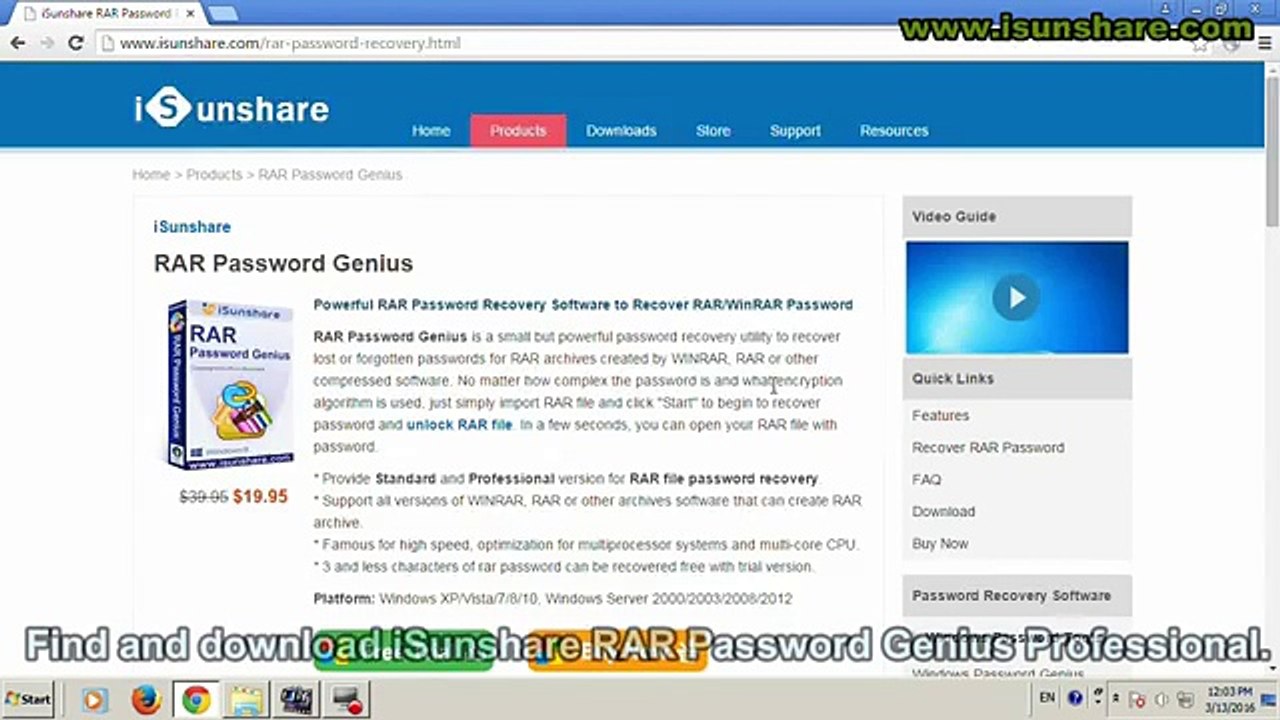Open the media player taskbar icon
Image resolution: width=1280 pixels, height=720 pixels.
click(94, 700)
